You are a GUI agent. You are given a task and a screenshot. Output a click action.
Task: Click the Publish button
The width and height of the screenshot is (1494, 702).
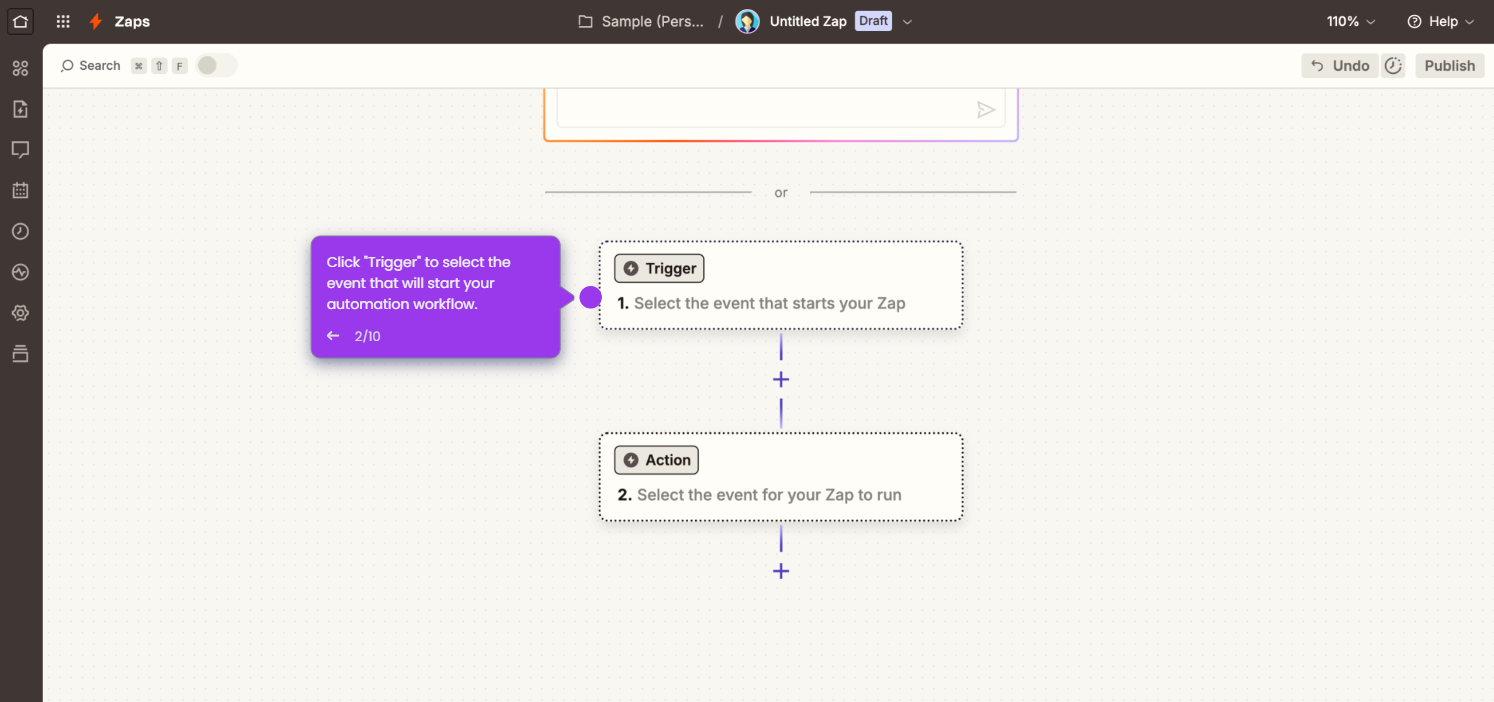point(1450,66)
